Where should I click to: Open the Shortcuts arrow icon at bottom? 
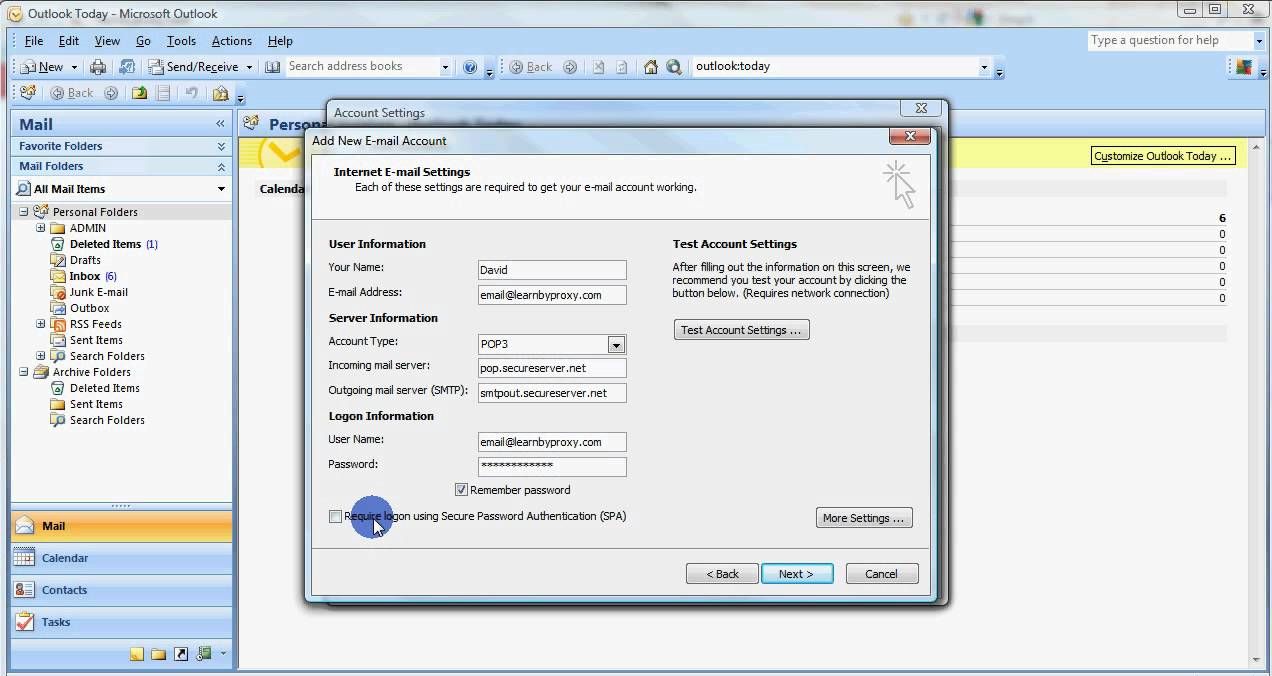181,654
